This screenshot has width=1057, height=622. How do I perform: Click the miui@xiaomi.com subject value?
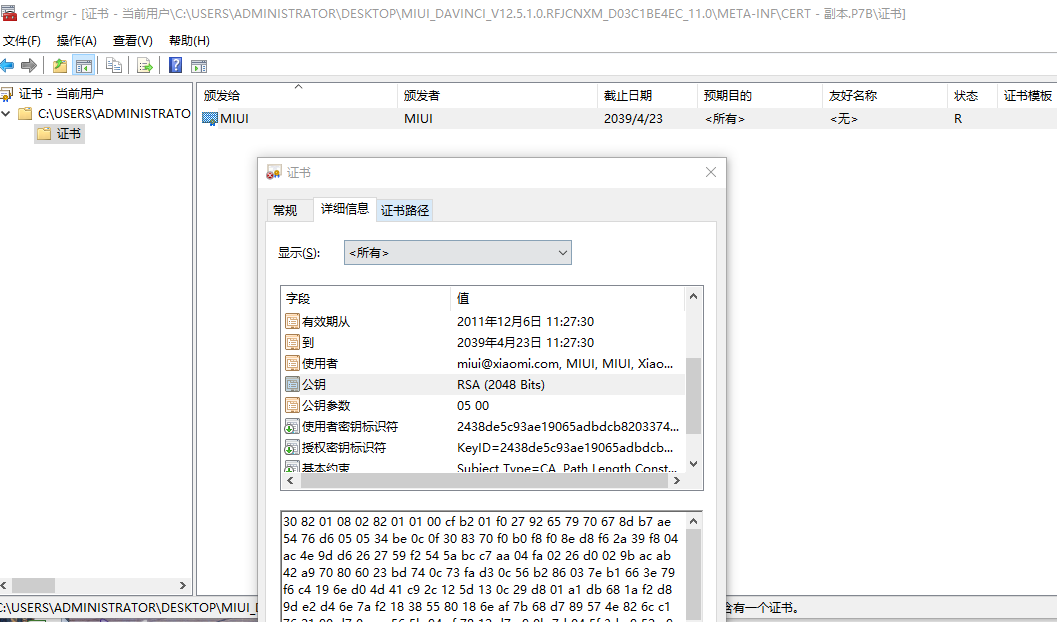[x=565, y=363]
